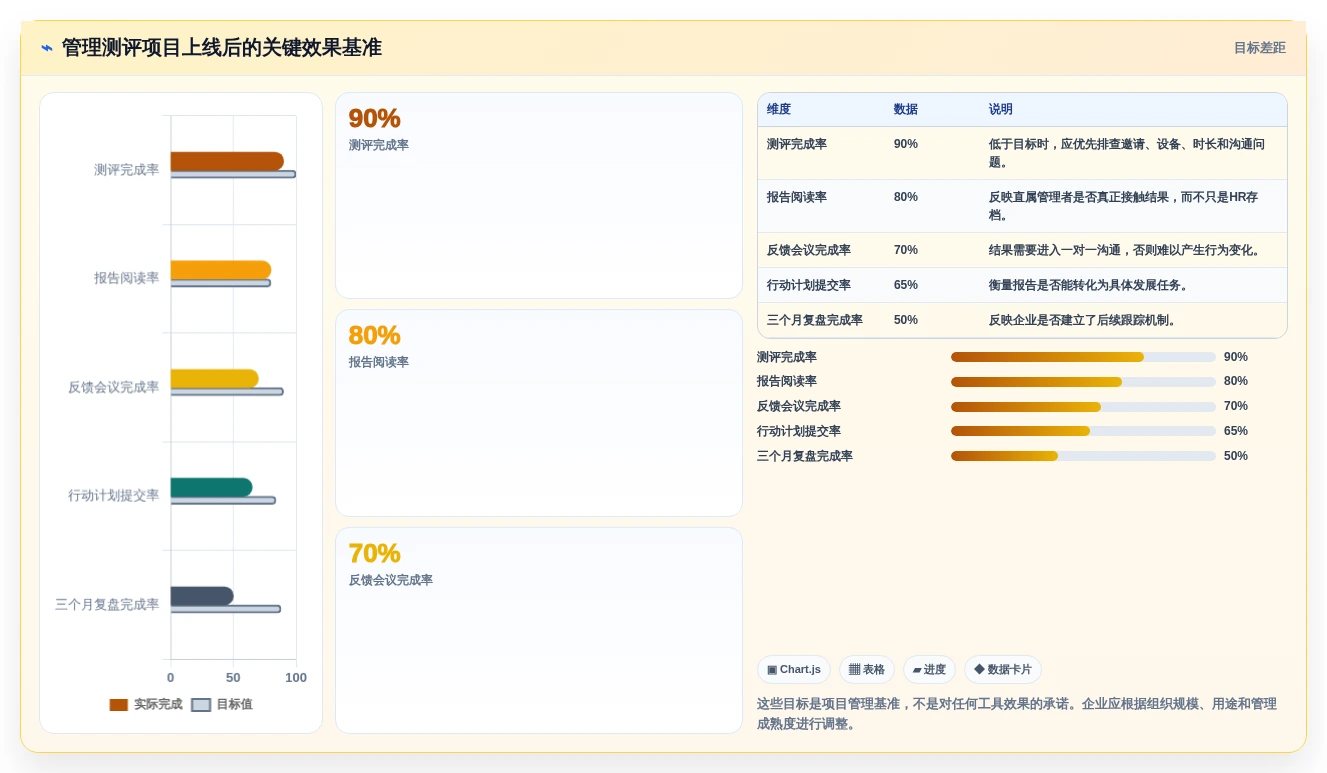Click the 反馈会议完成率 progress bar
1327x773 pixels.
coord(1083,406)
